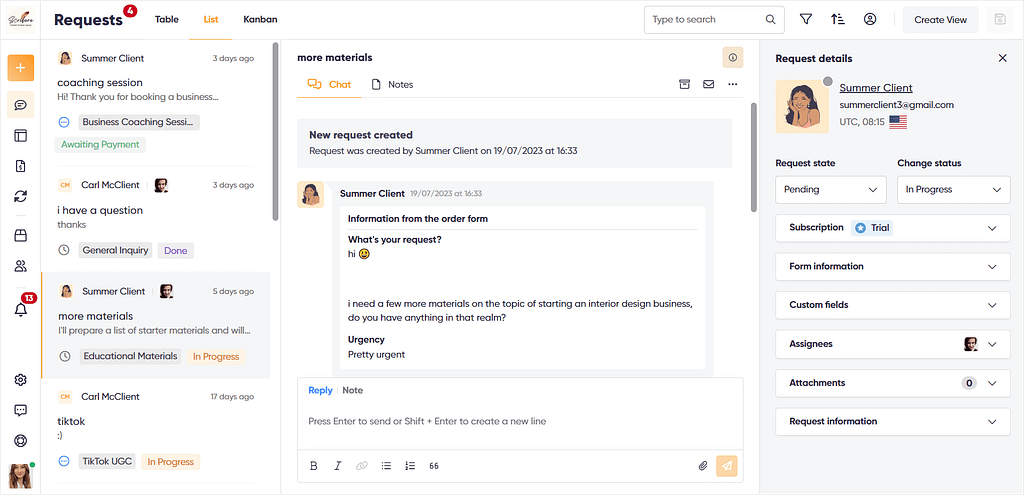Screen dimensions: 1024x495
Task: Expand the Subscription section
Action: pos(893,228)
